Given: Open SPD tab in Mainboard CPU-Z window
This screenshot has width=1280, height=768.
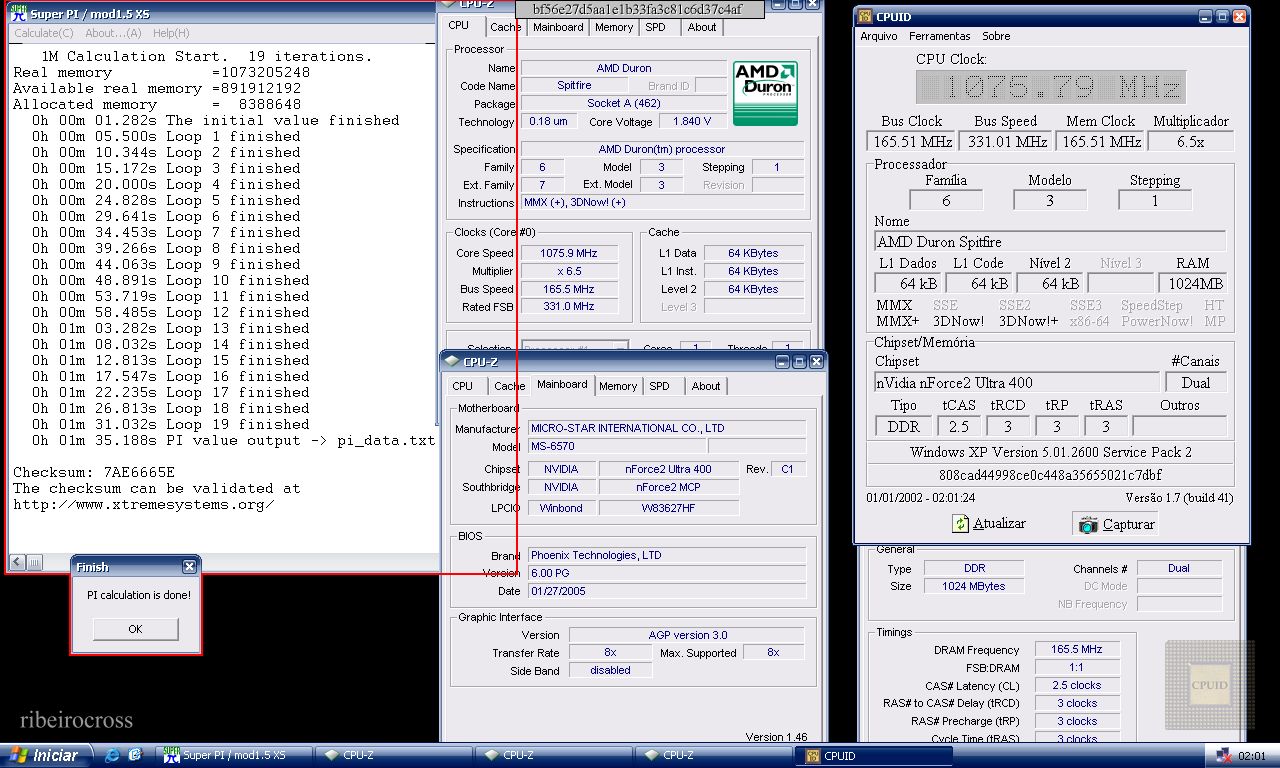Looking at the screenshot, I should 660,386.
